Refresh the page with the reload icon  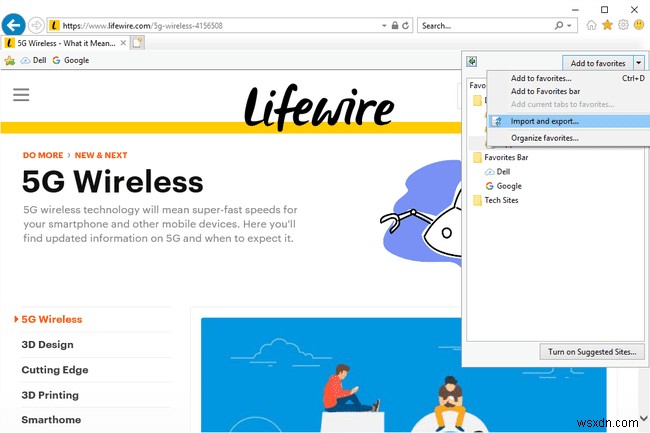click(x=405, y=26)
